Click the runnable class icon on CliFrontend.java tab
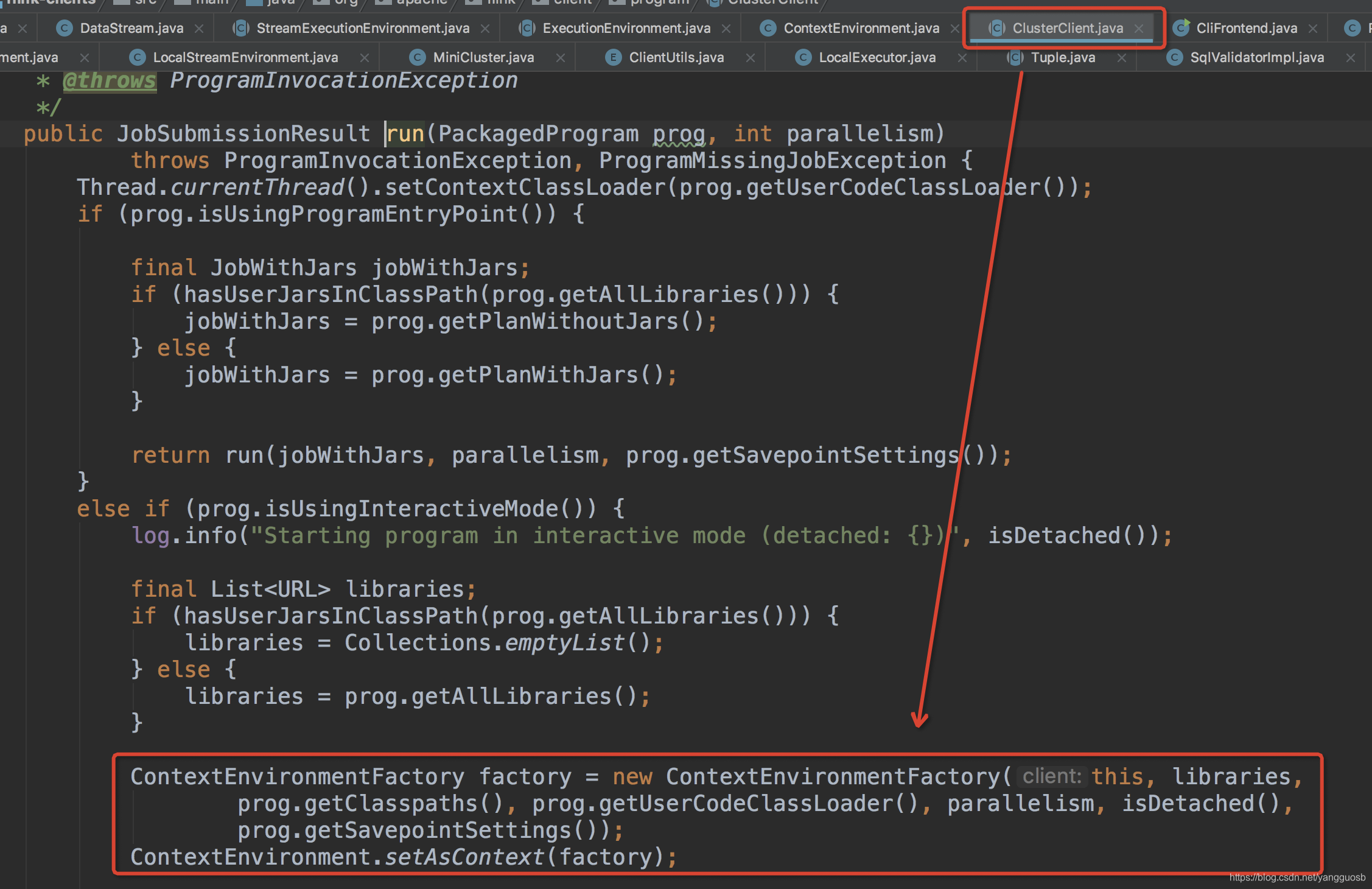 coord(1181,28)
